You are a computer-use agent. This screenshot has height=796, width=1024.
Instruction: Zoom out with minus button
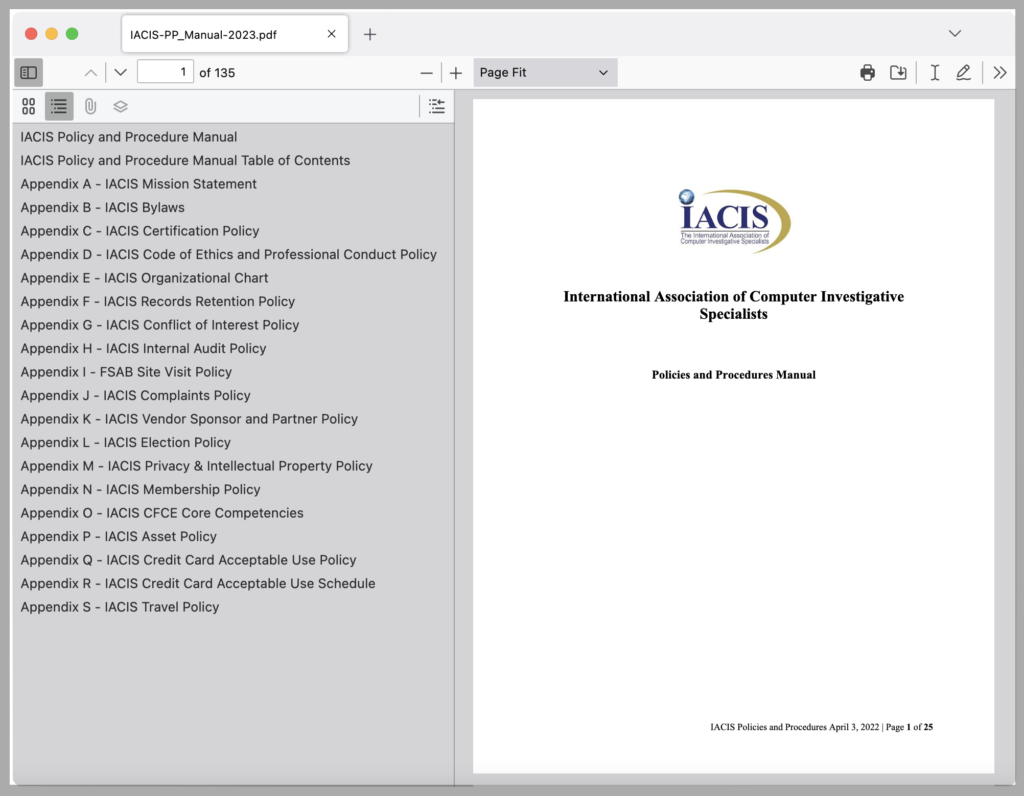427,73
